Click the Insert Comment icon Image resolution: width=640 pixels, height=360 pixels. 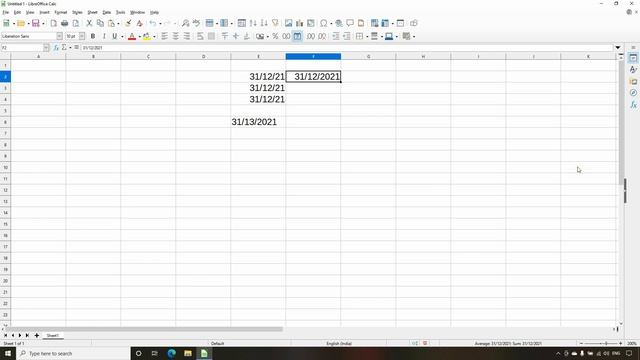350,23
